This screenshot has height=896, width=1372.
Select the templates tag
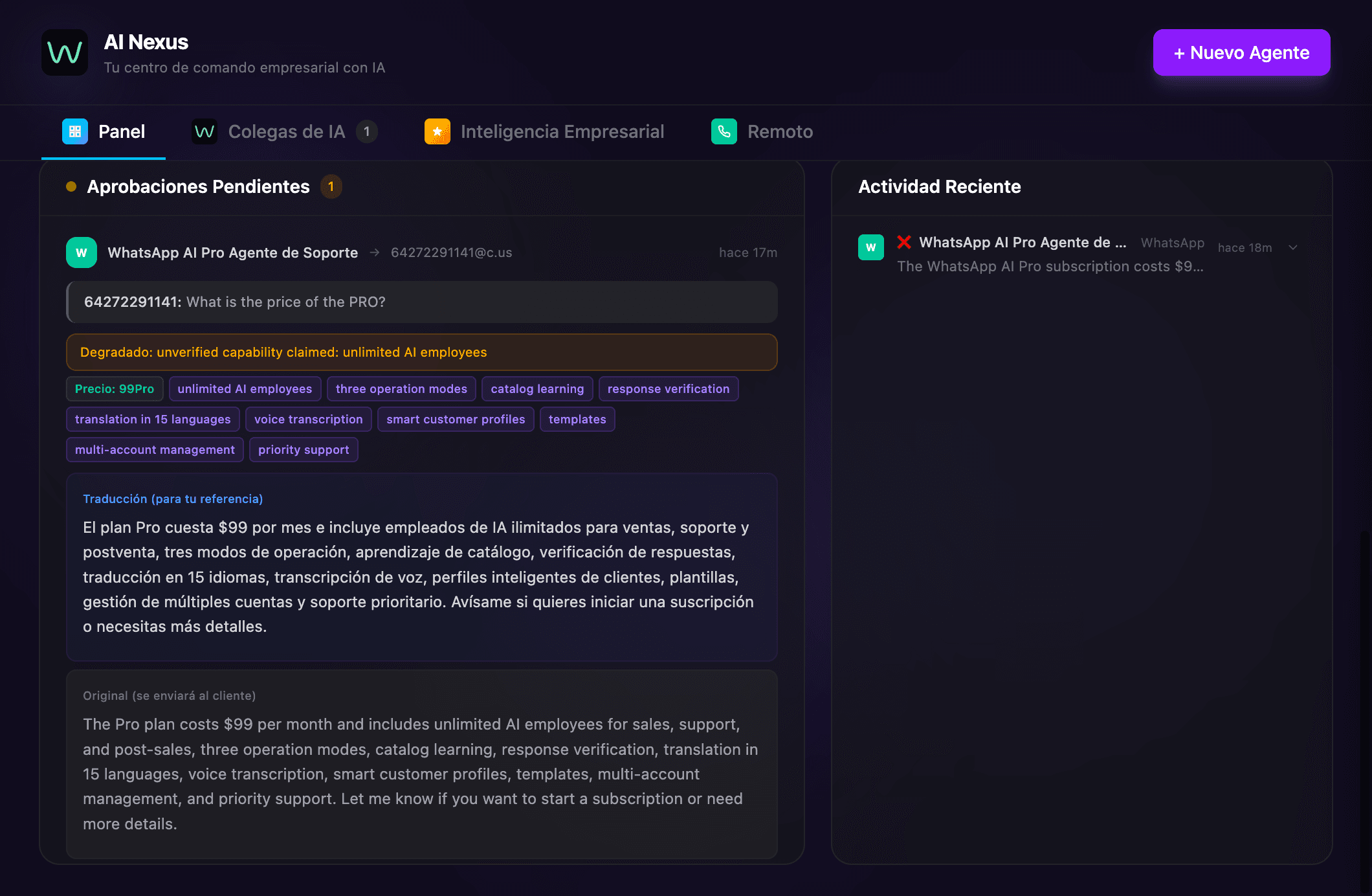pyautogui.click(x=577, y=419)
